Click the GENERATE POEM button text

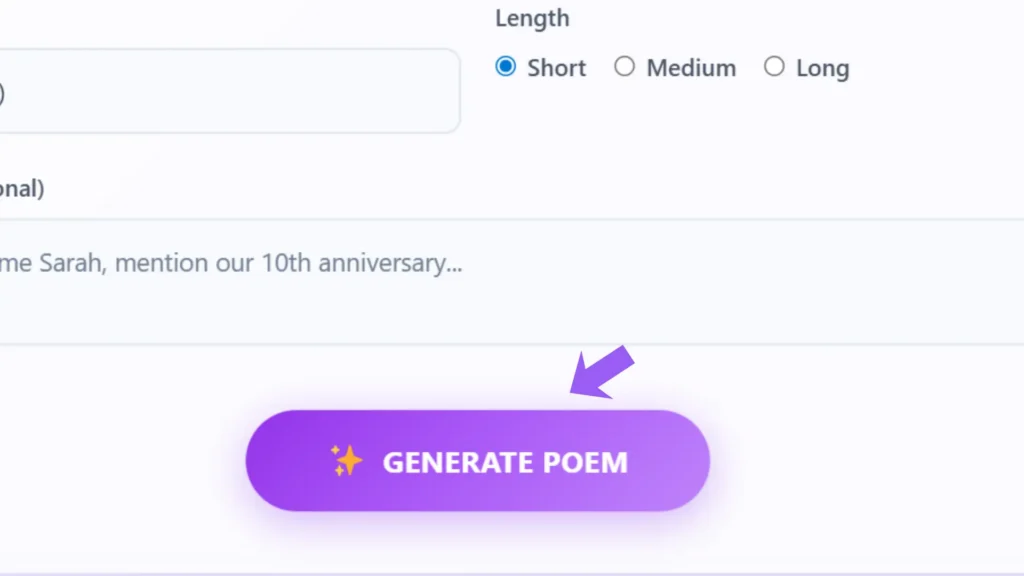pos(505,461)
